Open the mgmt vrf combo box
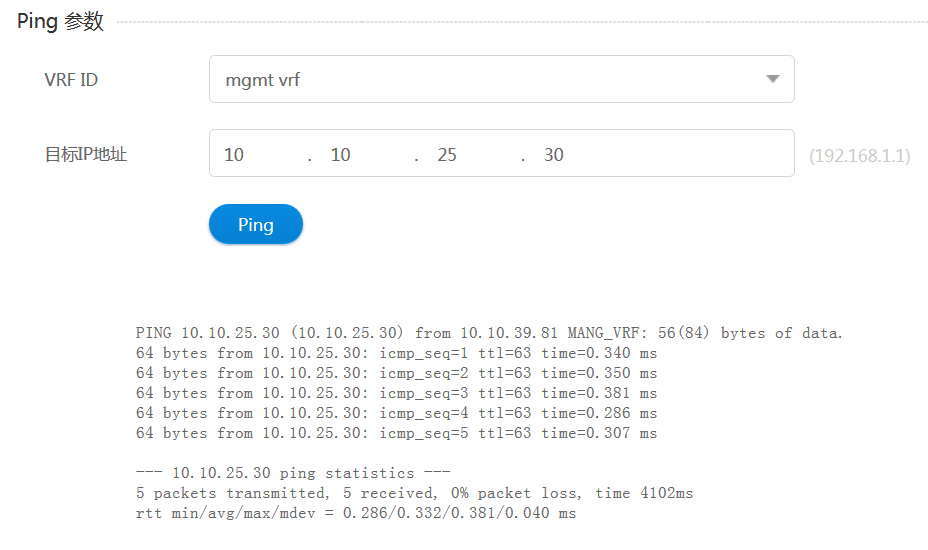The height and width of the screenshot is (550, 928). pos(501,79)
